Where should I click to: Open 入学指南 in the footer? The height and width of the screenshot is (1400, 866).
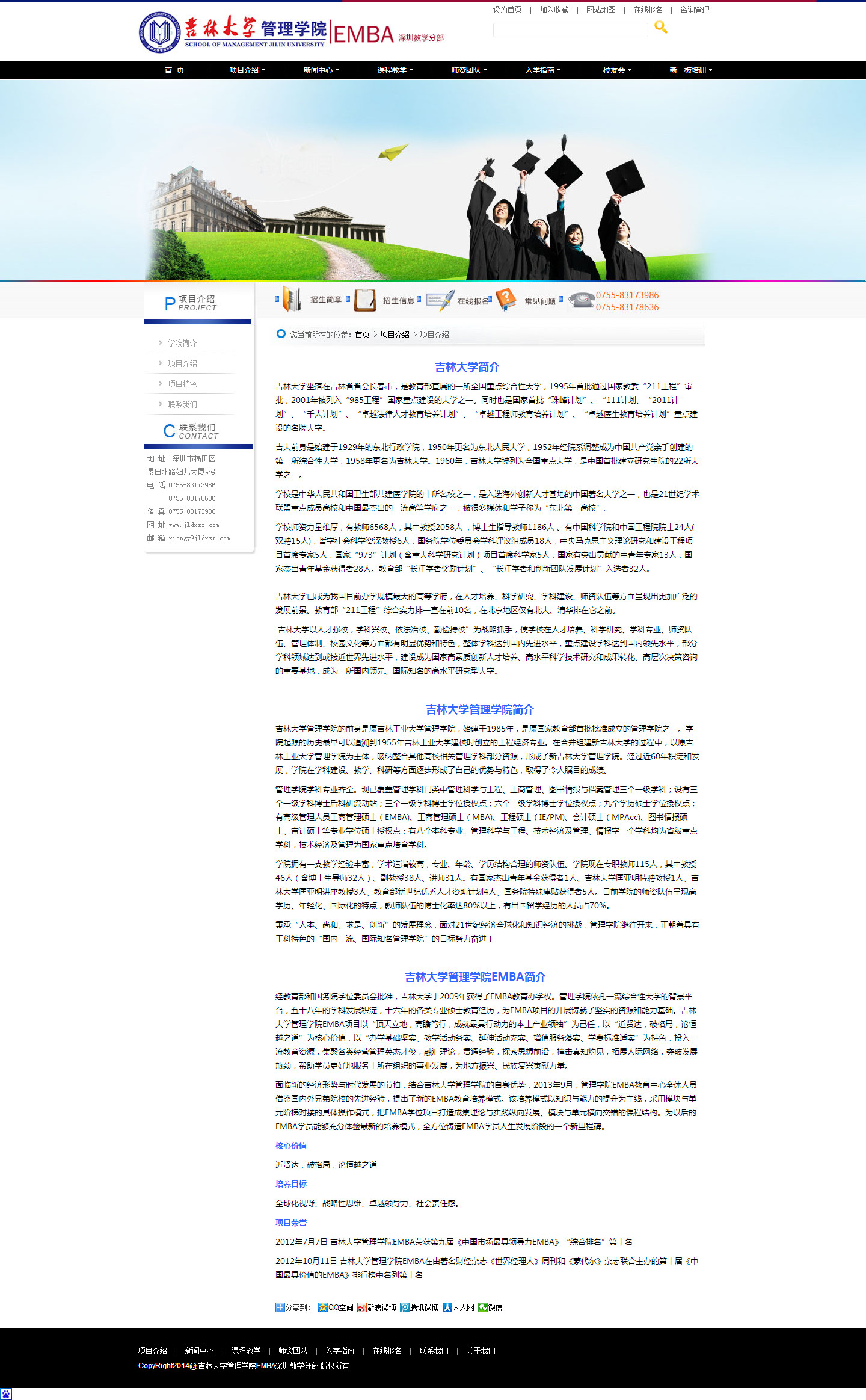[x=340, y=1351]
